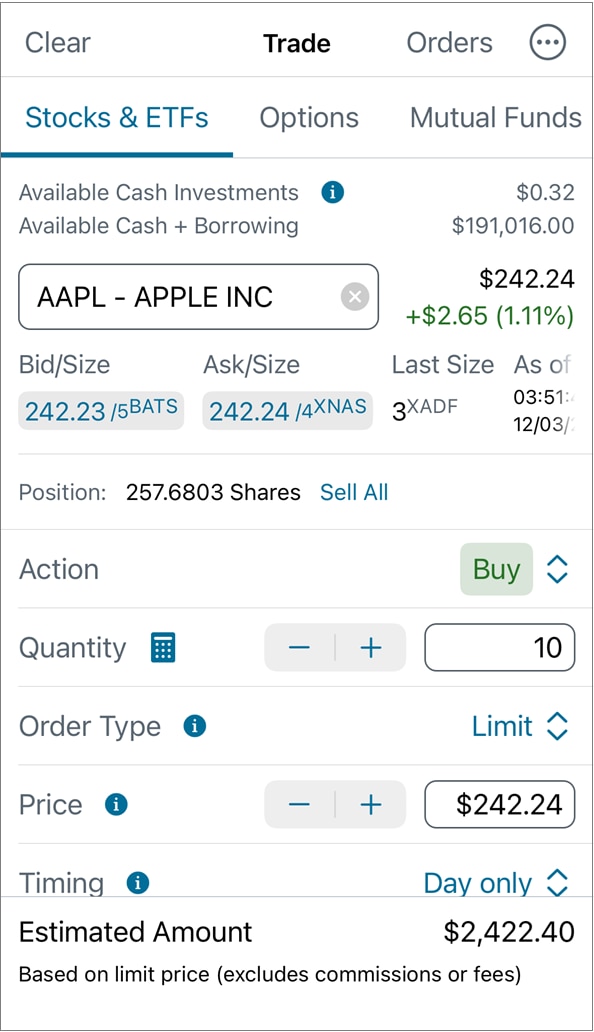
Task: Change the Buy action selector
Action: pos(514,569)
